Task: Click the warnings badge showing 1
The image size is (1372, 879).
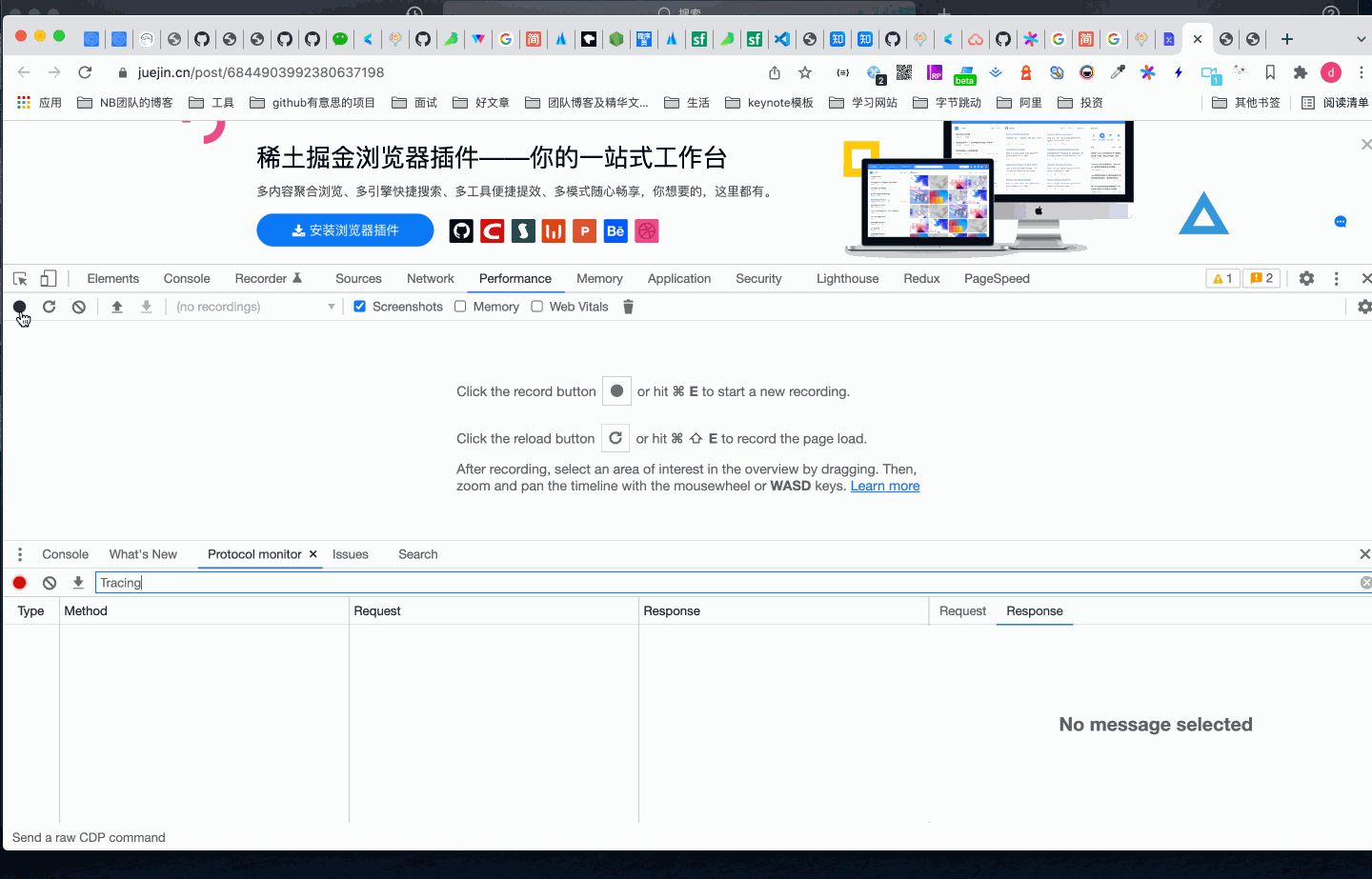Action: [x=1222, y=278]
